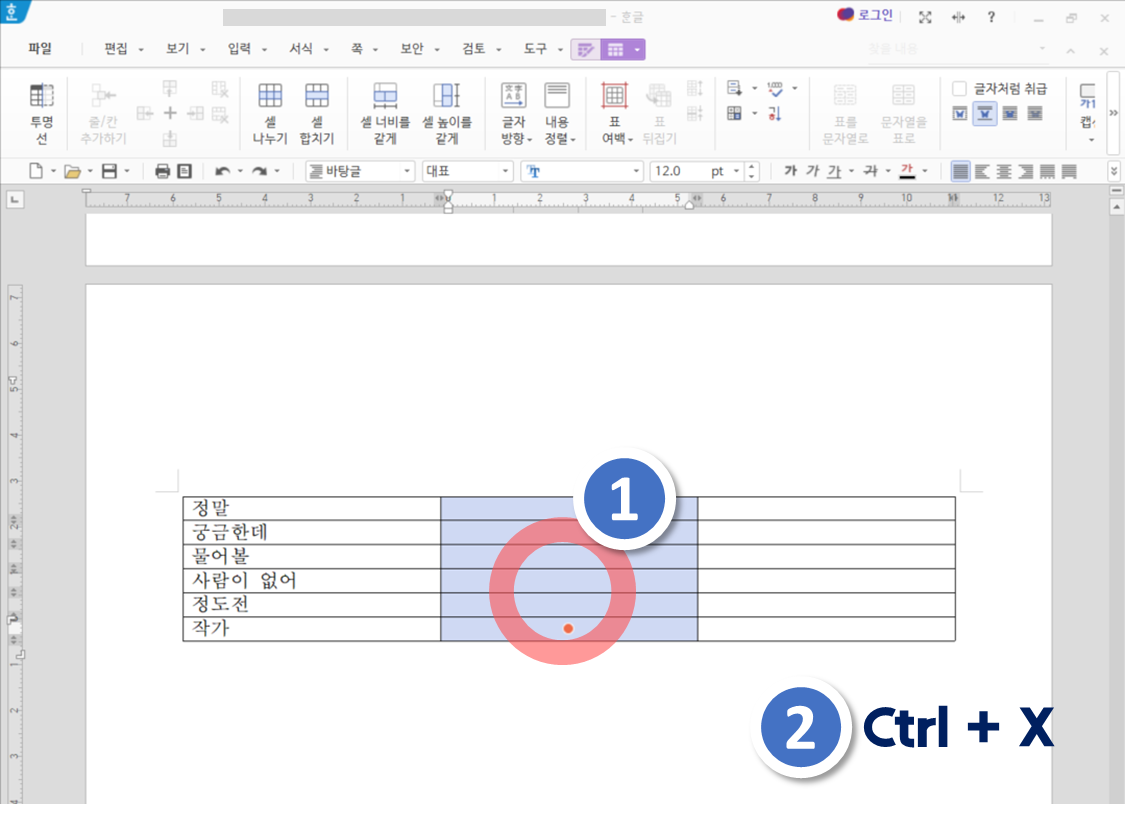Apply italic (가) formatting
The height and width of the screenshot is (820, 1125).
click(x=811, y=171)
